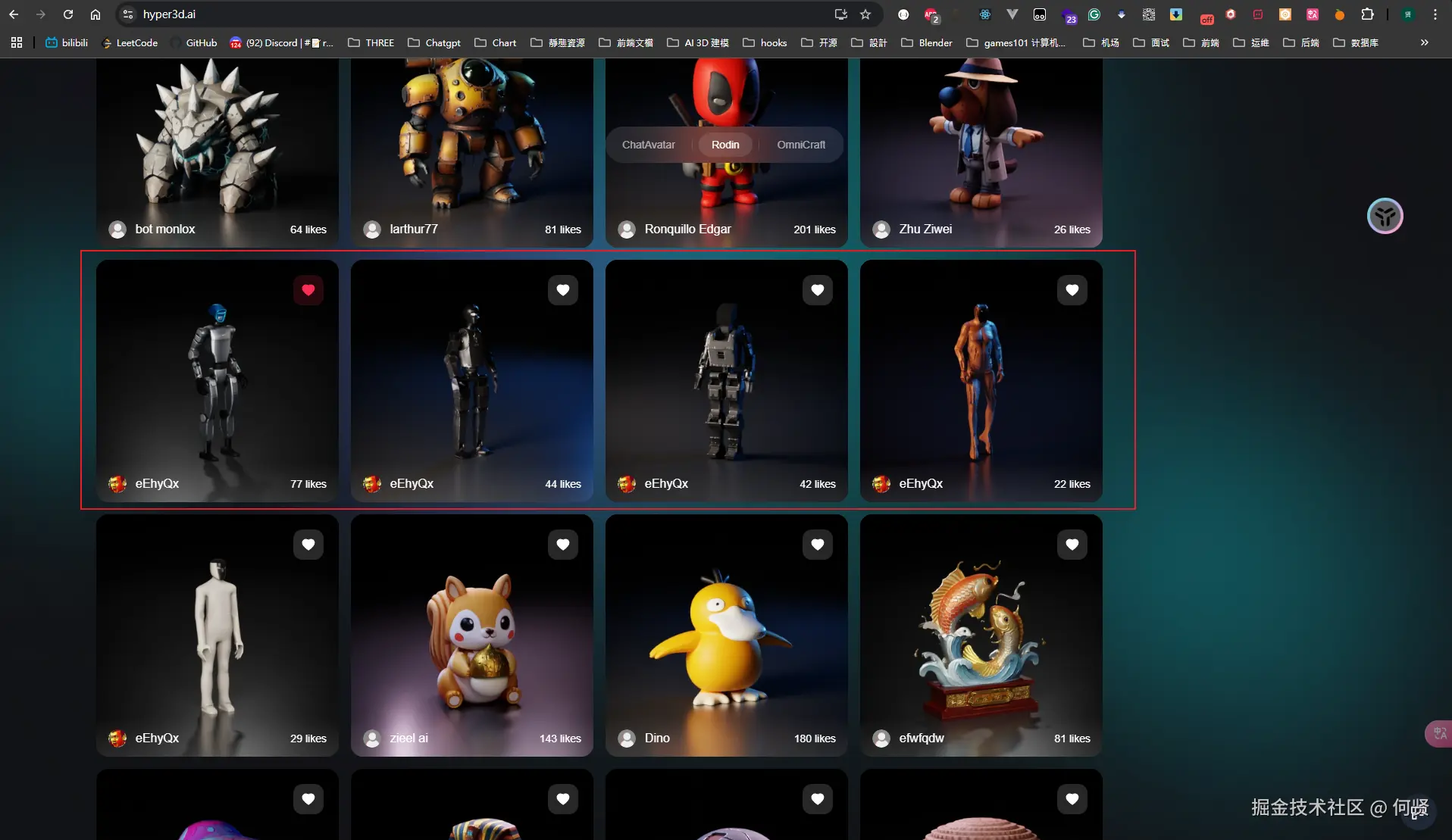Click eEhyQx avatar on the 77 likes card

pos(117,484)
